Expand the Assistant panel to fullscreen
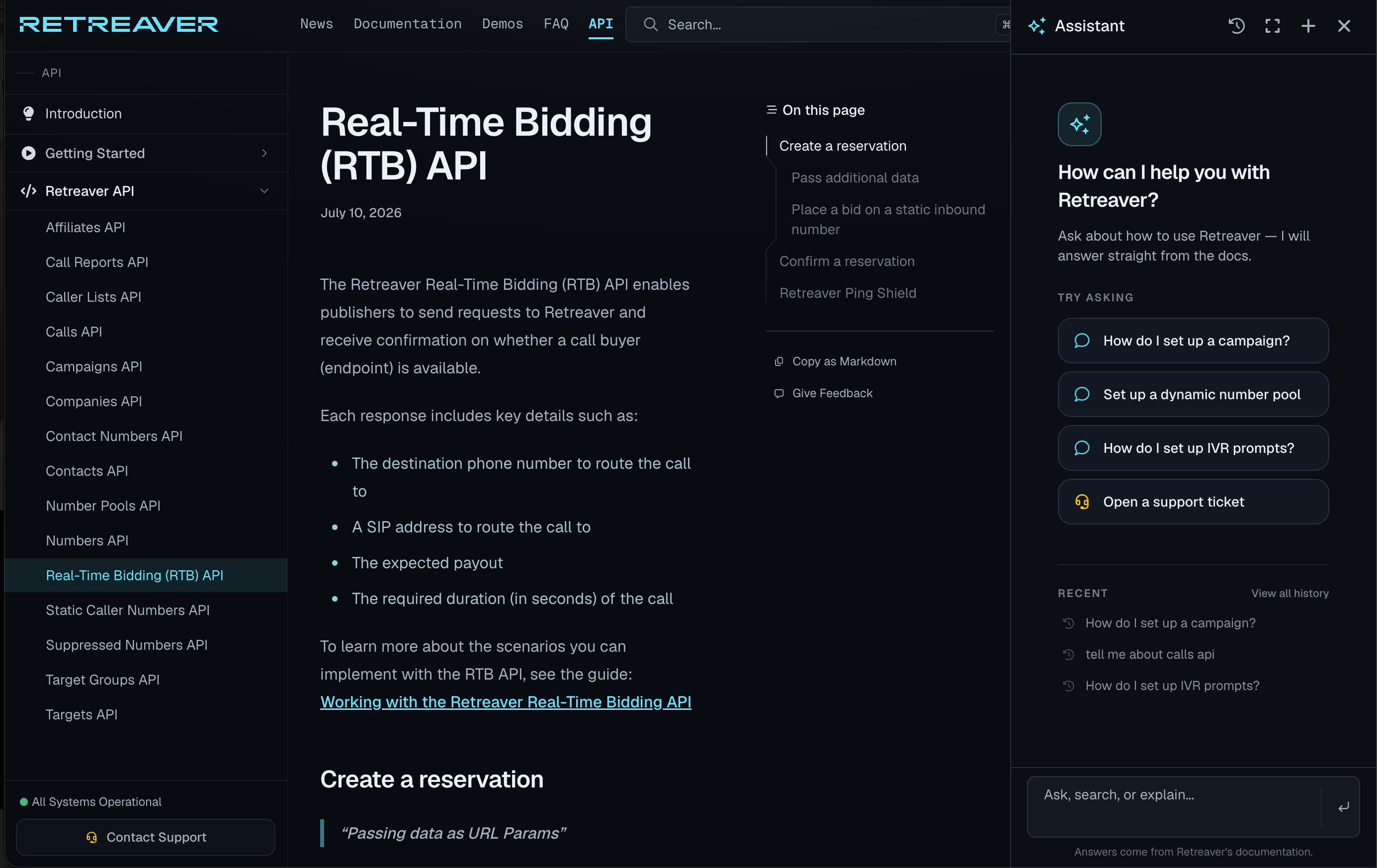Screen dimensions: 1377x868 point(1272,26)
